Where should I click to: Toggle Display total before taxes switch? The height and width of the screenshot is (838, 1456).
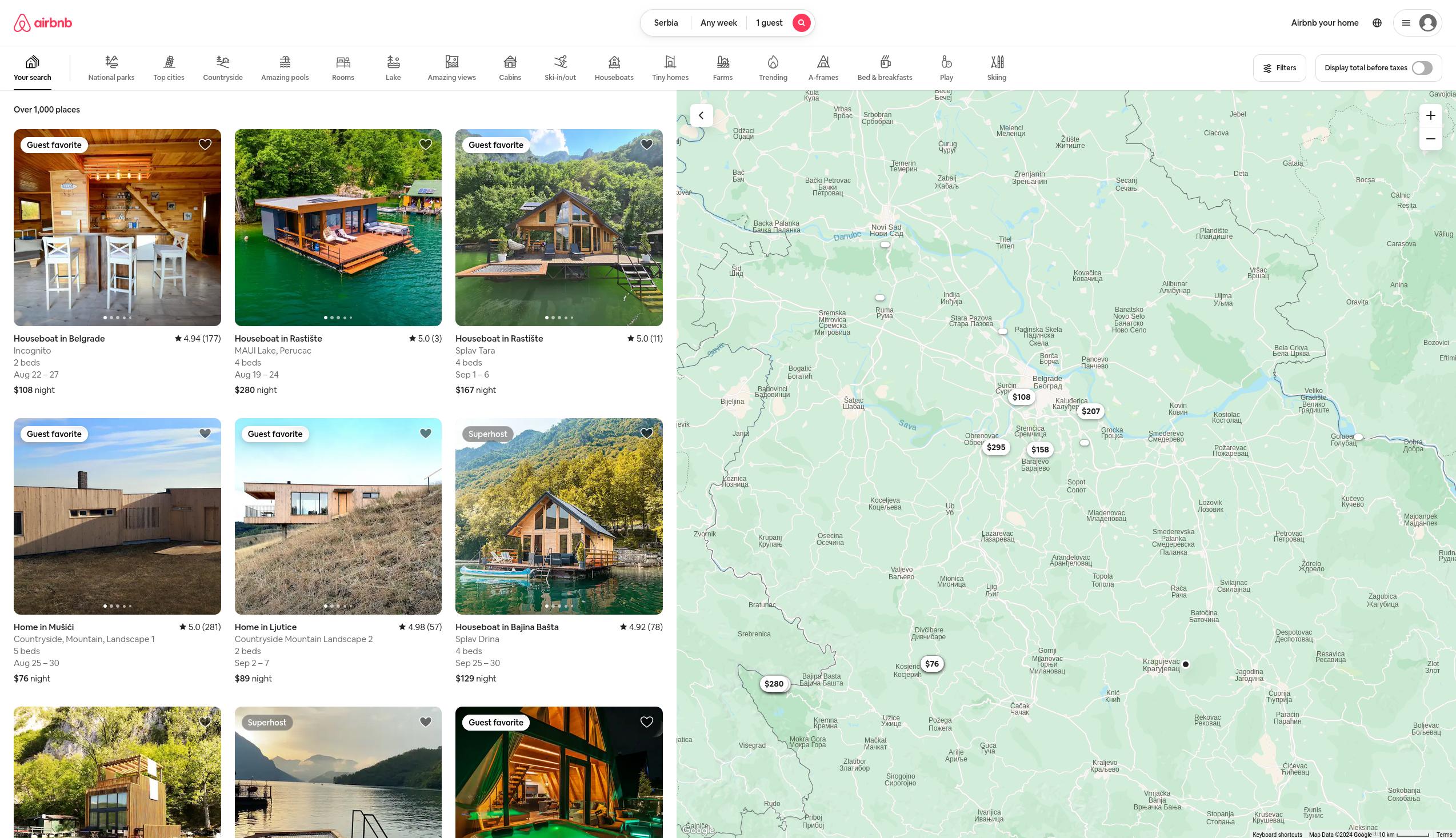point(1422,68)
